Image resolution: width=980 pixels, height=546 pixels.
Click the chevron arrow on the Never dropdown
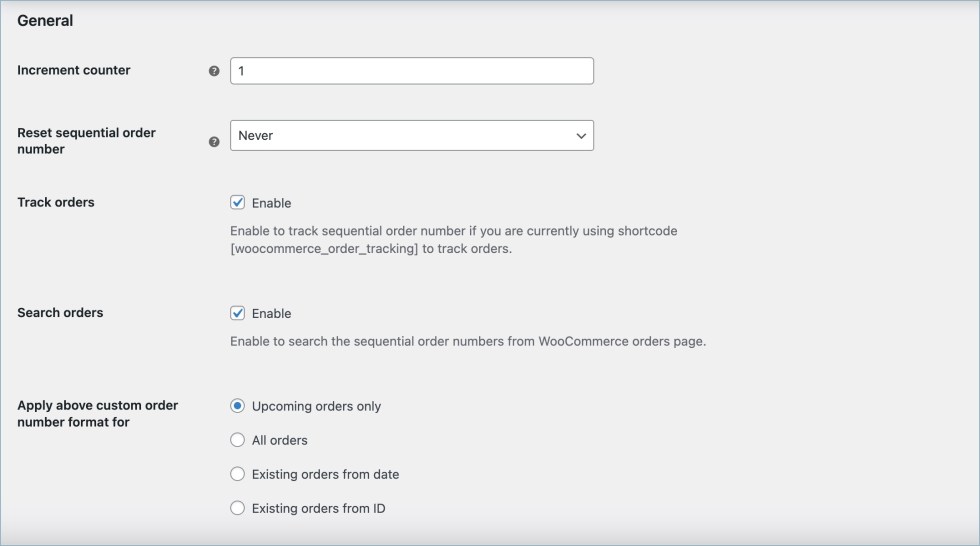581,136
